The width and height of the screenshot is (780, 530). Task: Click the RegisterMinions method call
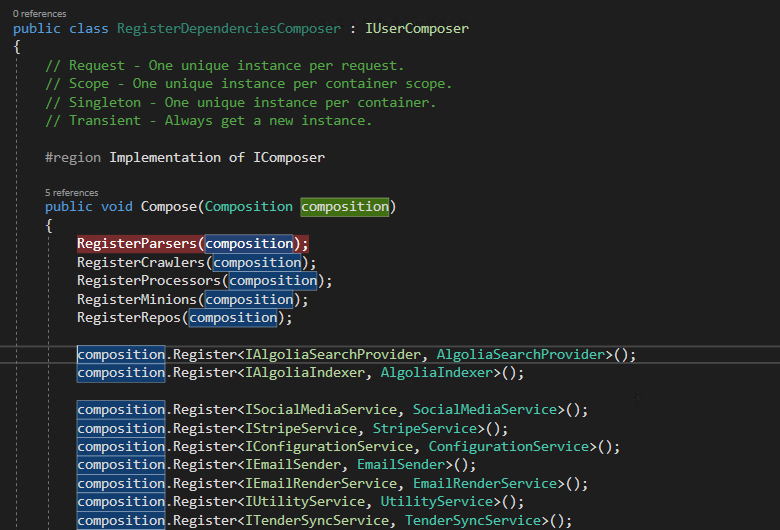tap(138, 299)
